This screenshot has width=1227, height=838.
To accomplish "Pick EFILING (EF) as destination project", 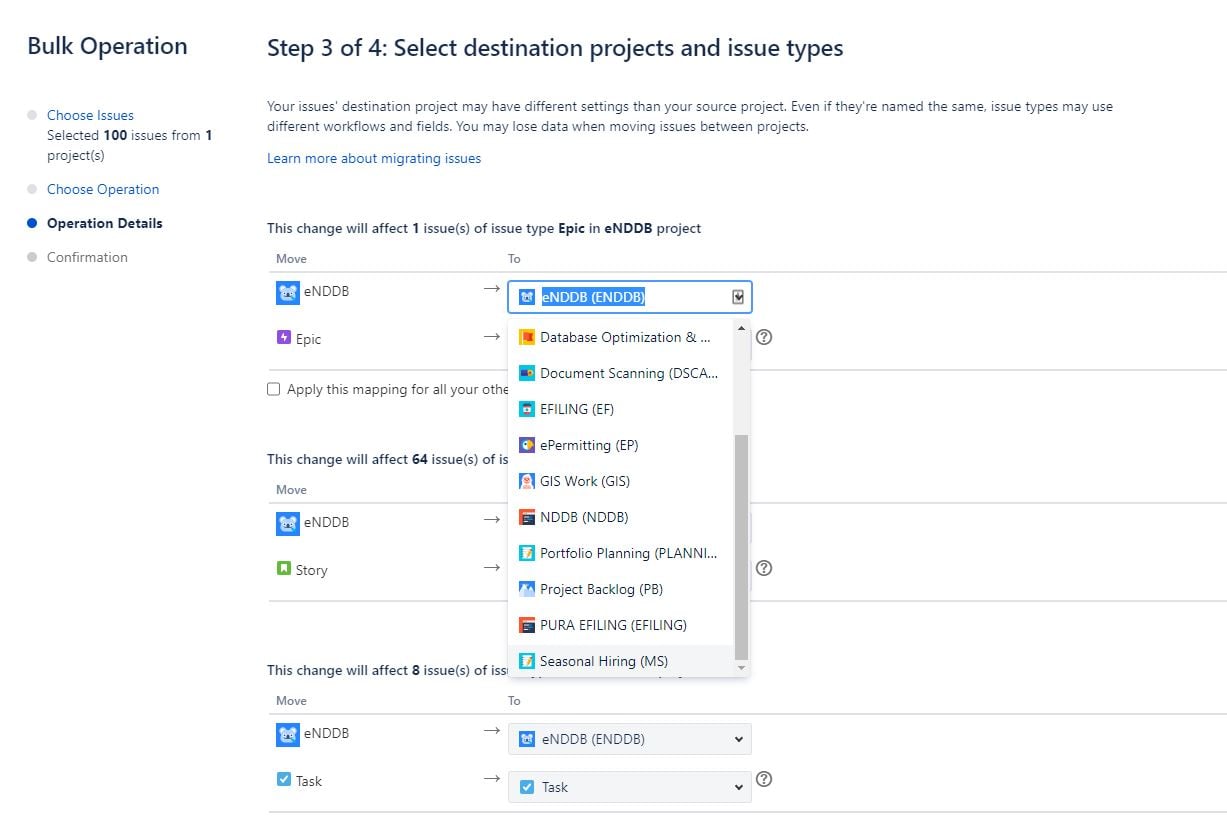I will coord(621,409).
